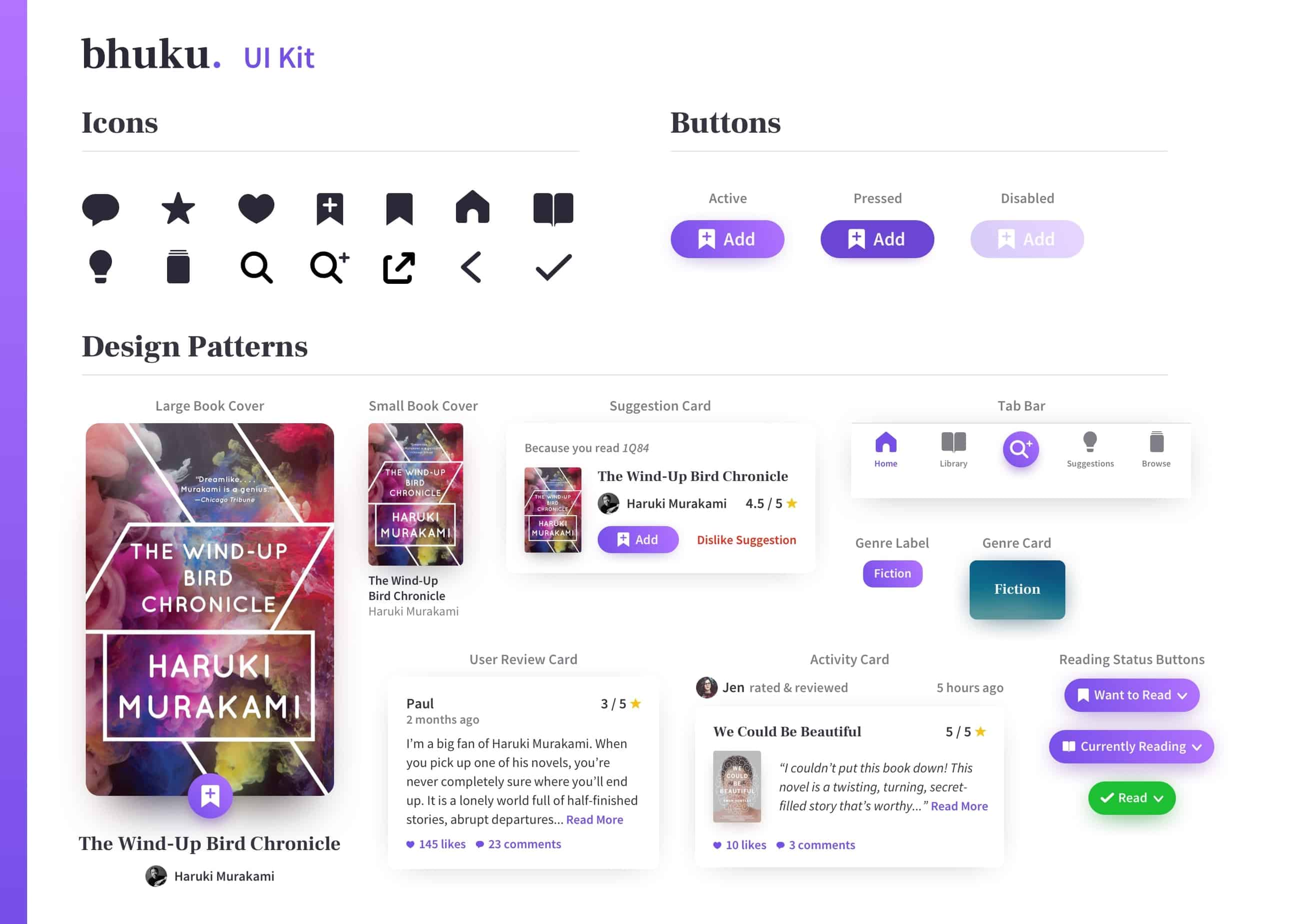The height and width of the screenshot is (924, 1300).
Task: Click the magnifier search icon without plus
Action: [x=256, y=267]
